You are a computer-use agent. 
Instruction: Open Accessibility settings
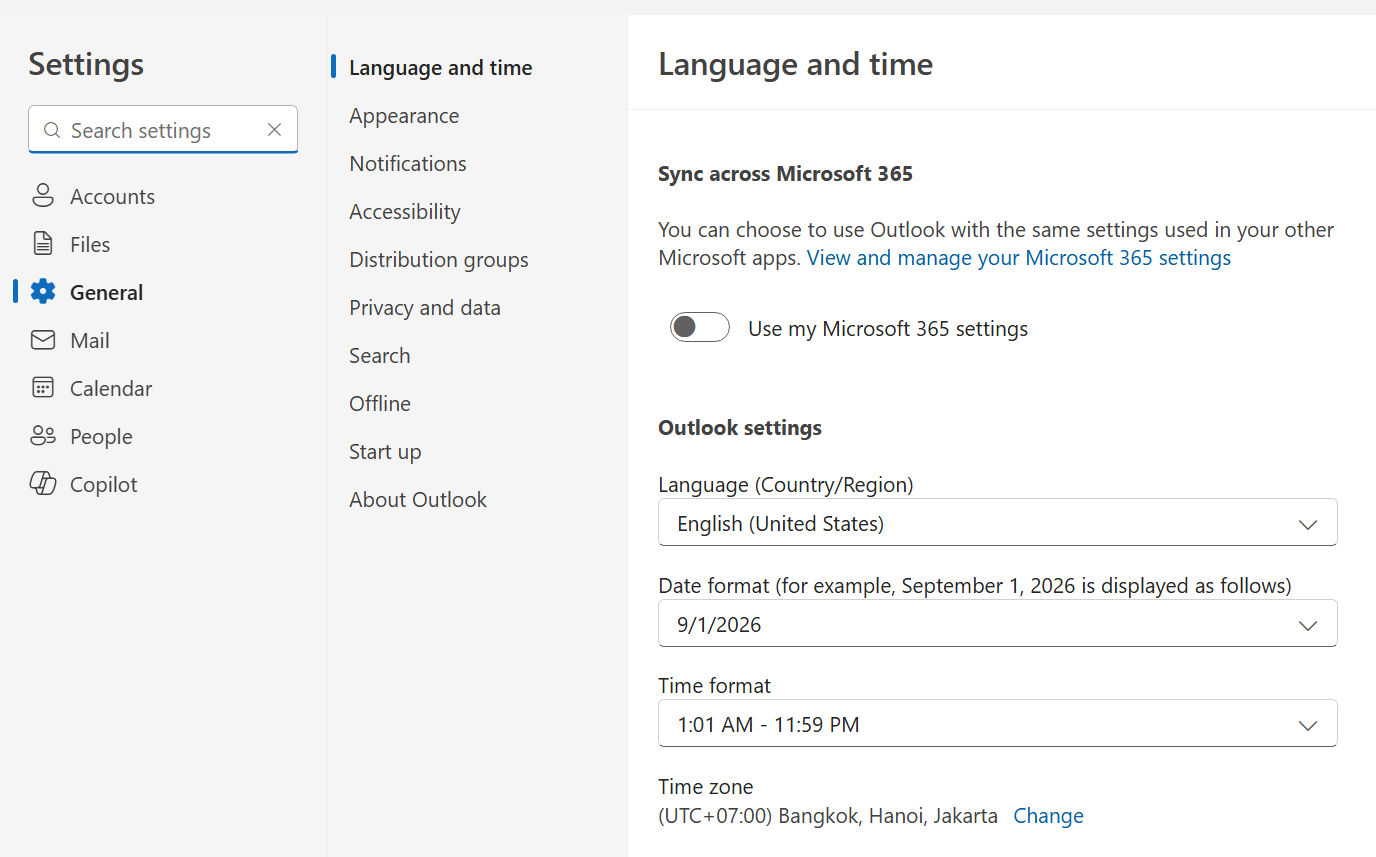pos(405,212)
